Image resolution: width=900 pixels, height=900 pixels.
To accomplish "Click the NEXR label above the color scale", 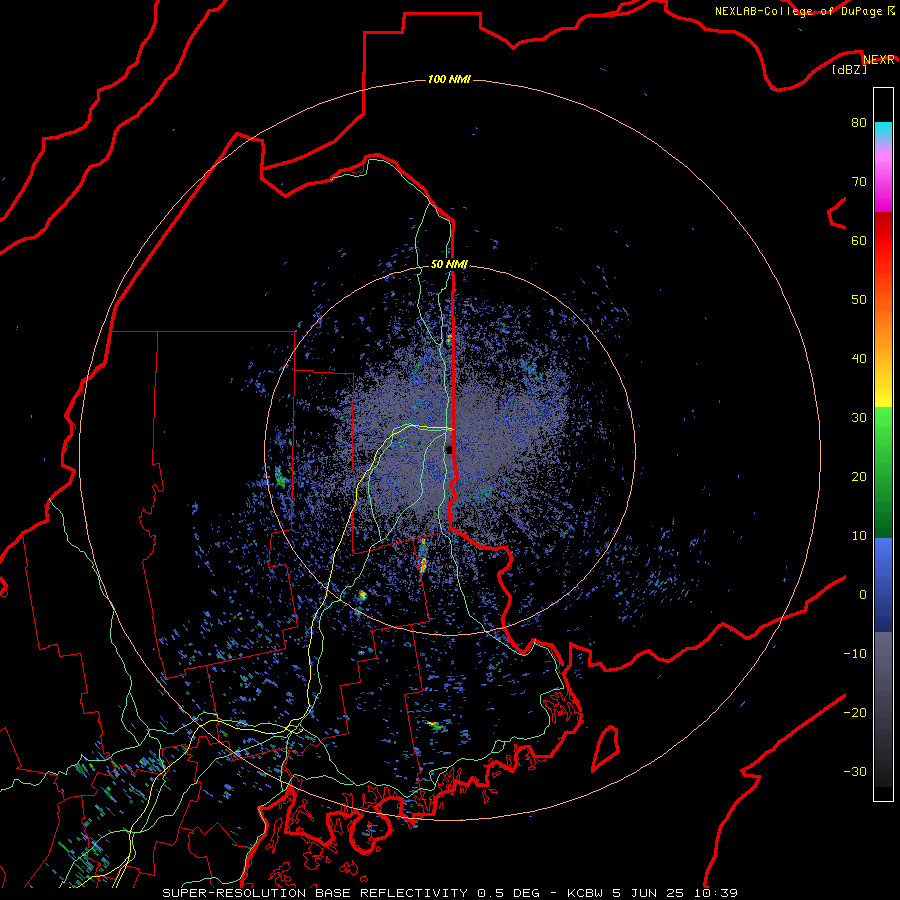I will 879,60.
